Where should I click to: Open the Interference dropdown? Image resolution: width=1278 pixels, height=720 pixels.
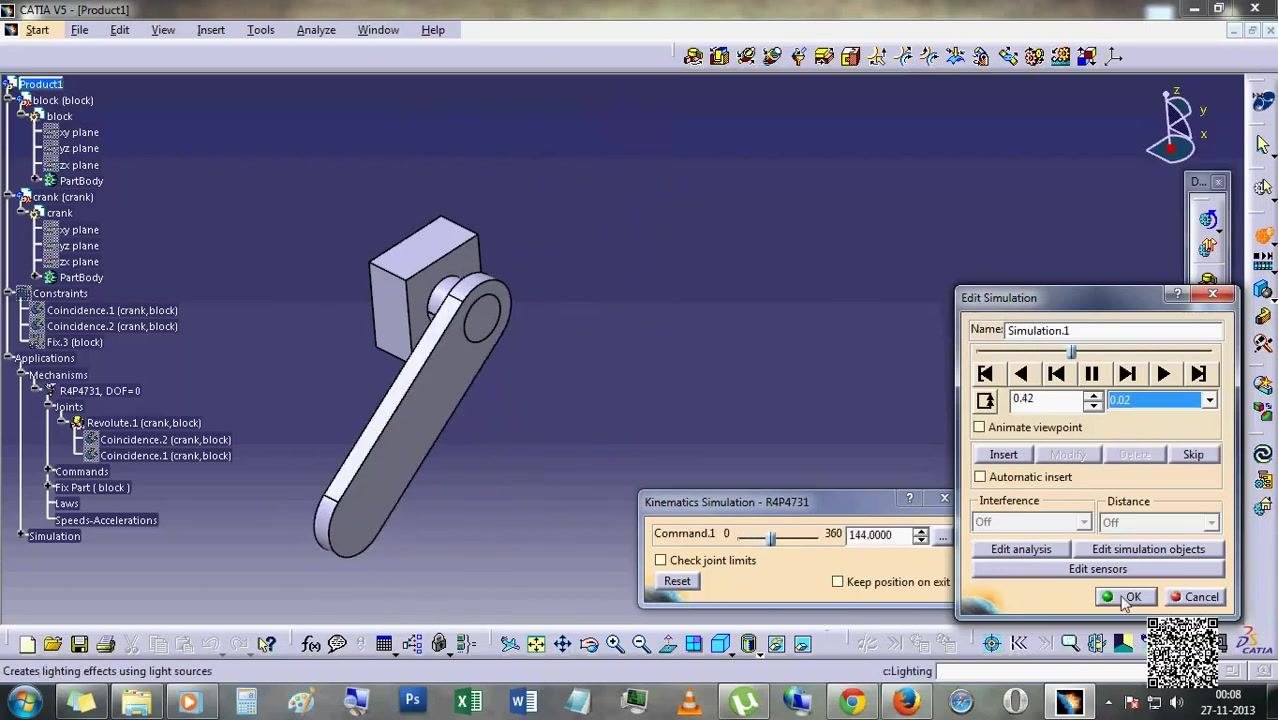pyautogui.click(x=1084, y=523)
